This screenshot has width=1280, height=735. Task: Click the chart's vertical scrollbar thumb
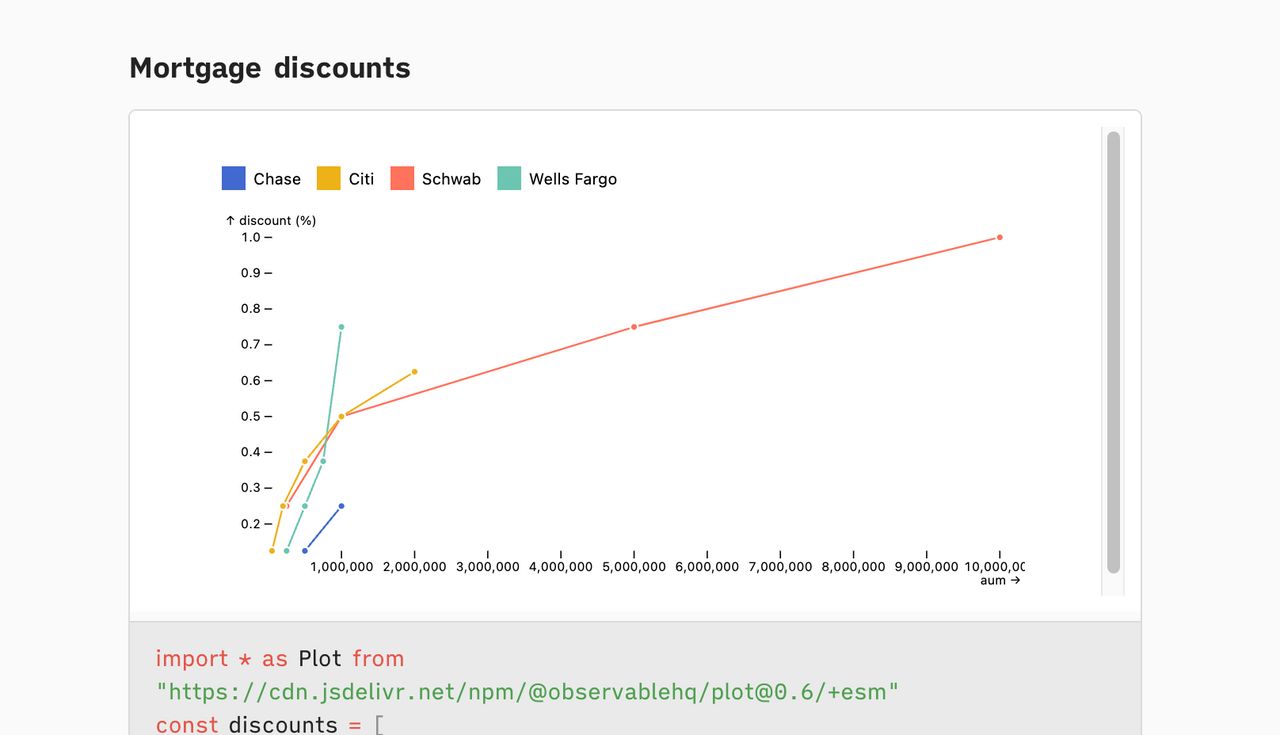(x=1113, y=352)
